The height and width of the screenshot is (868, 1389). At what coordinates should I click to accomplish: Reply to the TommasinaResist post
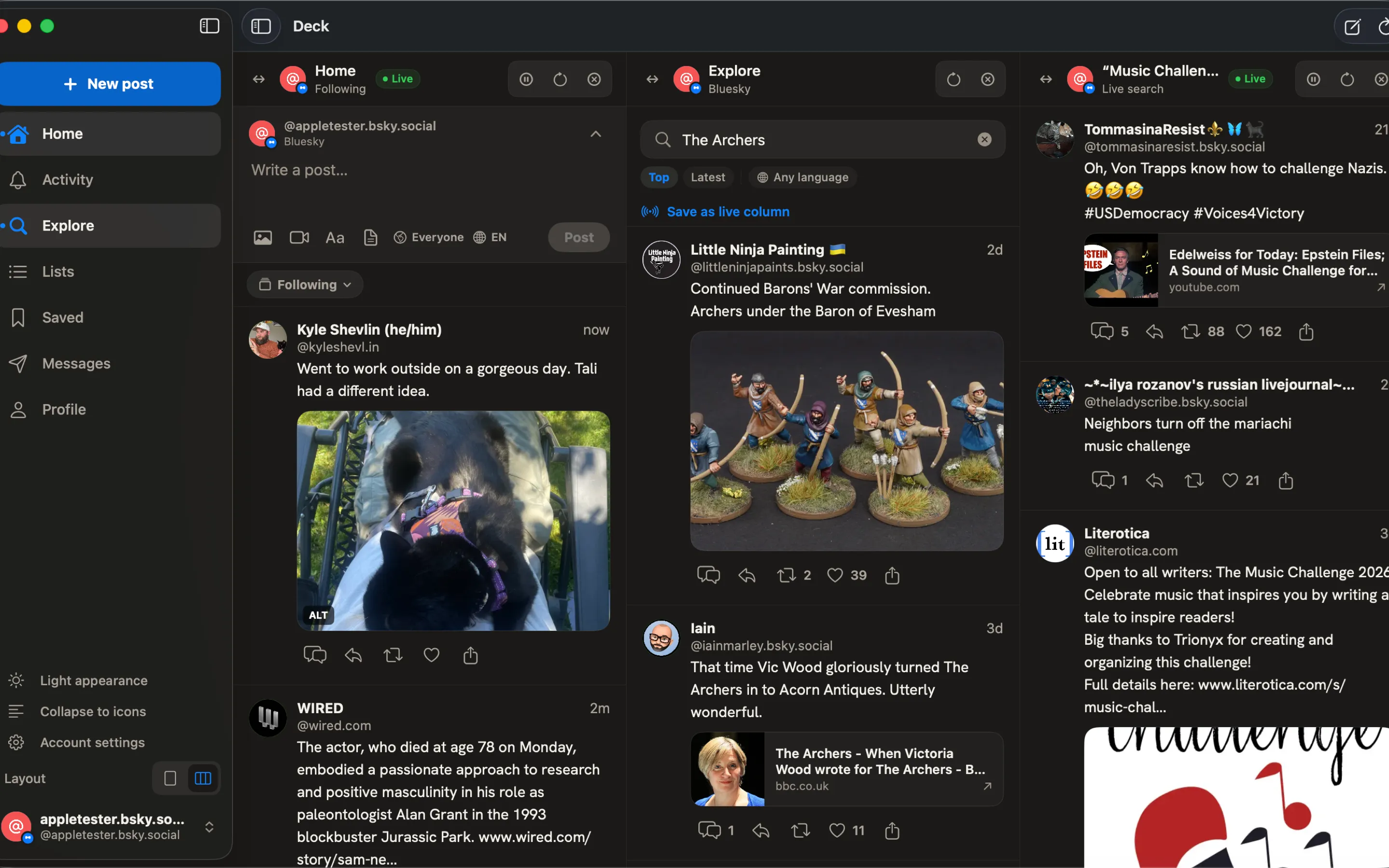pos(1154,331)
